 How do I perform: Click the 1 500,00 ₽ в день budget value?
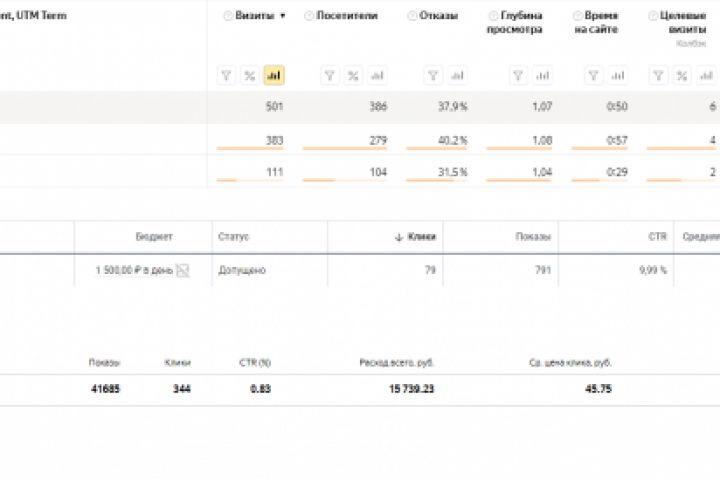tap(134, 270)
